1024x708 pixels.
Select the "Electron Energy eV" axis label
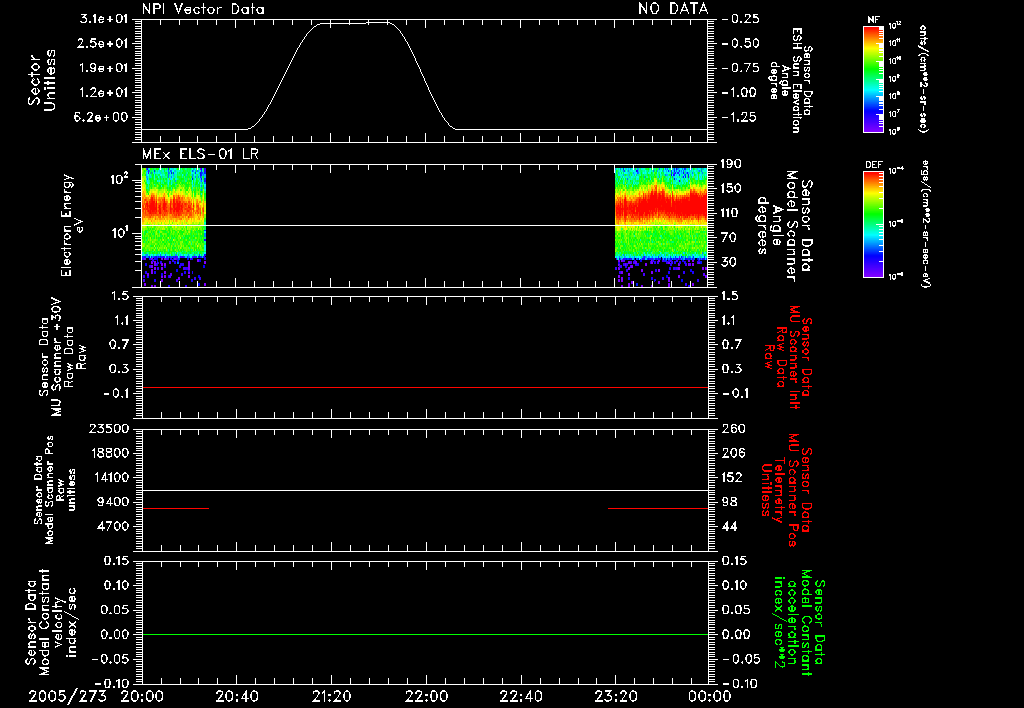72,225
